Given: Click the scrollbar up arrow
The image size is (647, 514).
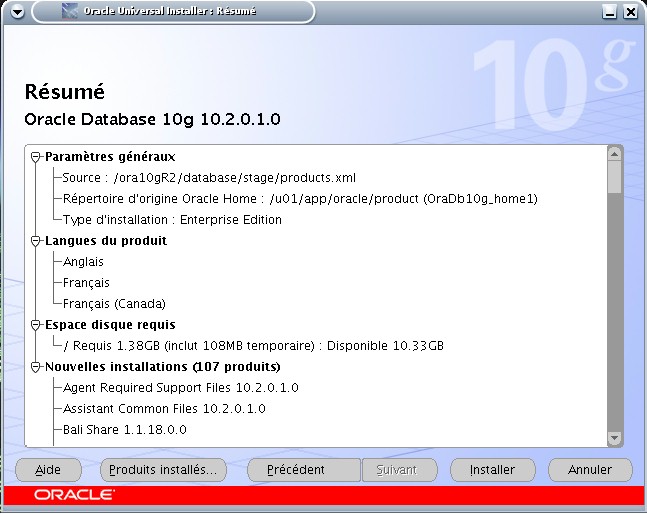Looking at the screenshot, I should coord(614,154).
